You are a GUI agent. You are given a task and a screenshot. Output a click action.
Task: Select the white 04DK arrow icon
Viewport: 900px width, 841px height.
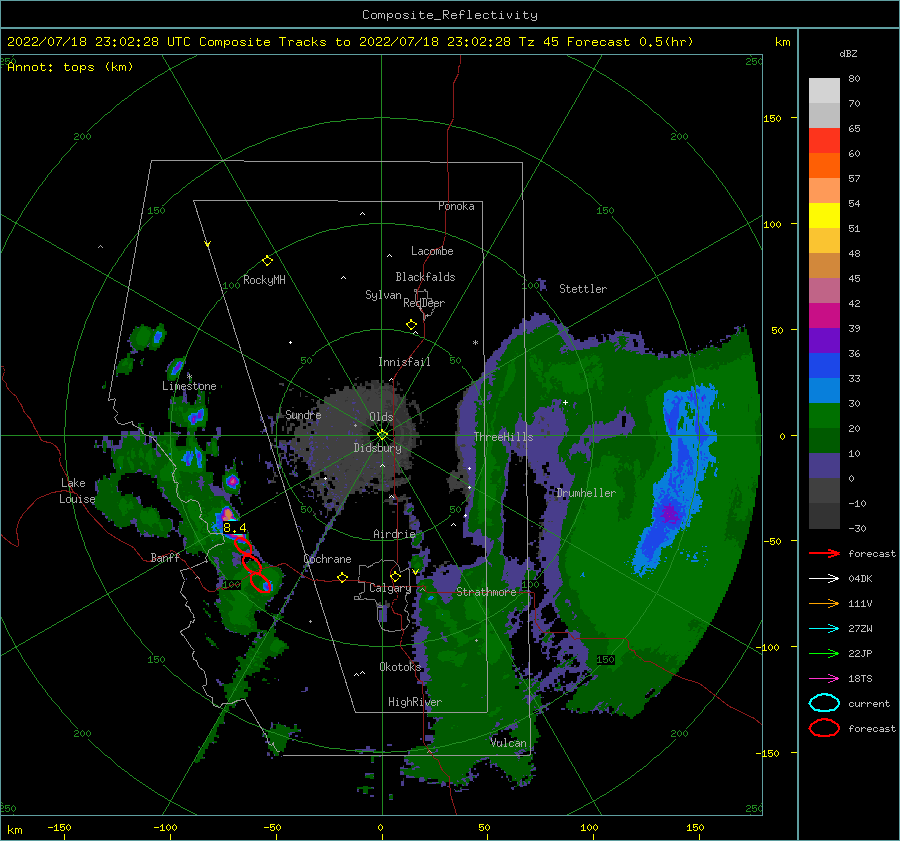[x=824, y=578]
